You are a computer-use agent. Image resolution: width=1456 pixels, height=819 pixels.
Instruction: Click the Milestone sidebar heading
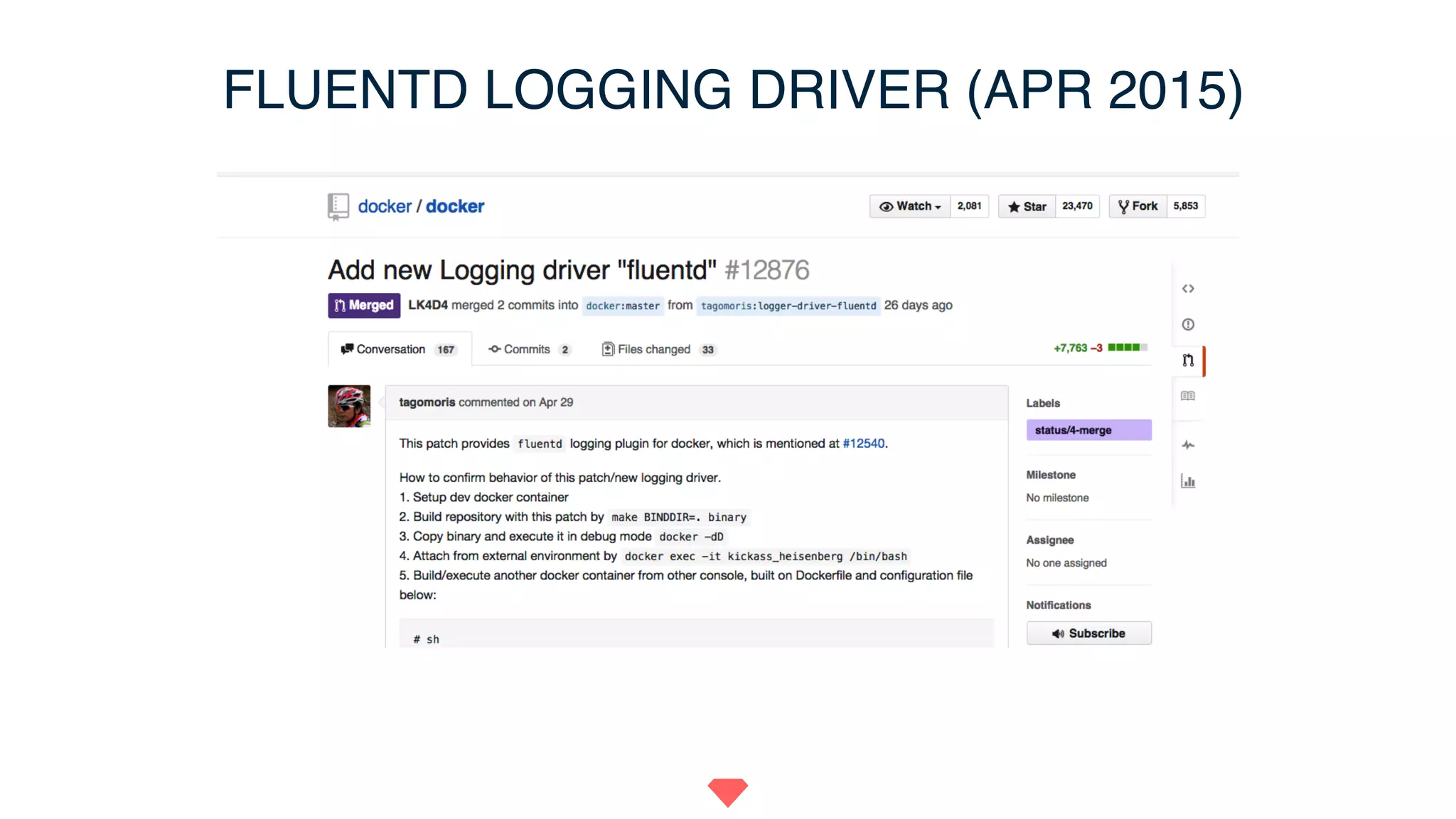pyautogui.click(x=1051, y=475)
